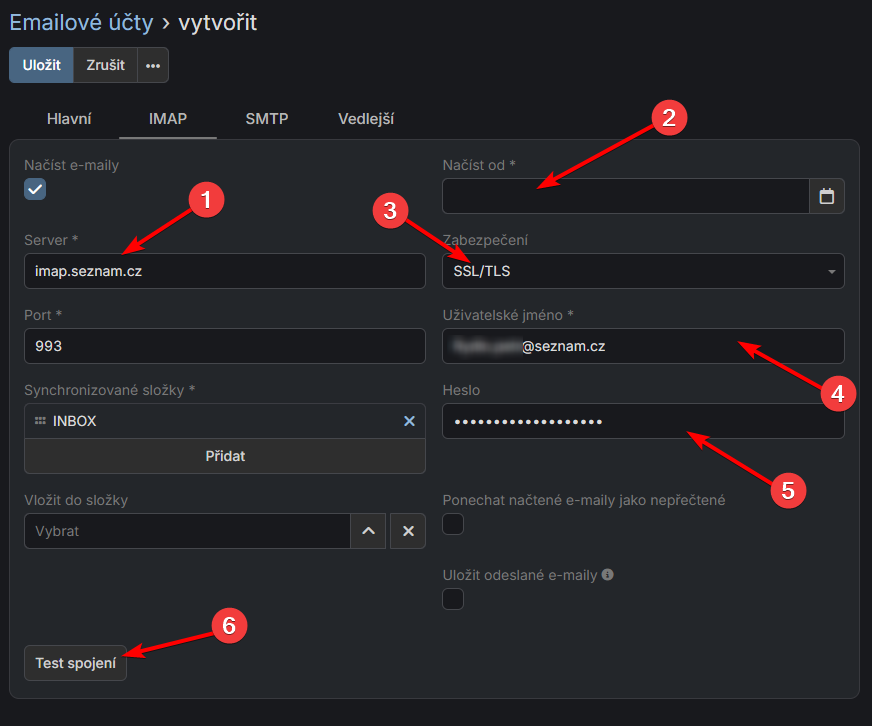Clear the Vložit do složky selection
Screen dimensions: 872x726
click(408, 531)
